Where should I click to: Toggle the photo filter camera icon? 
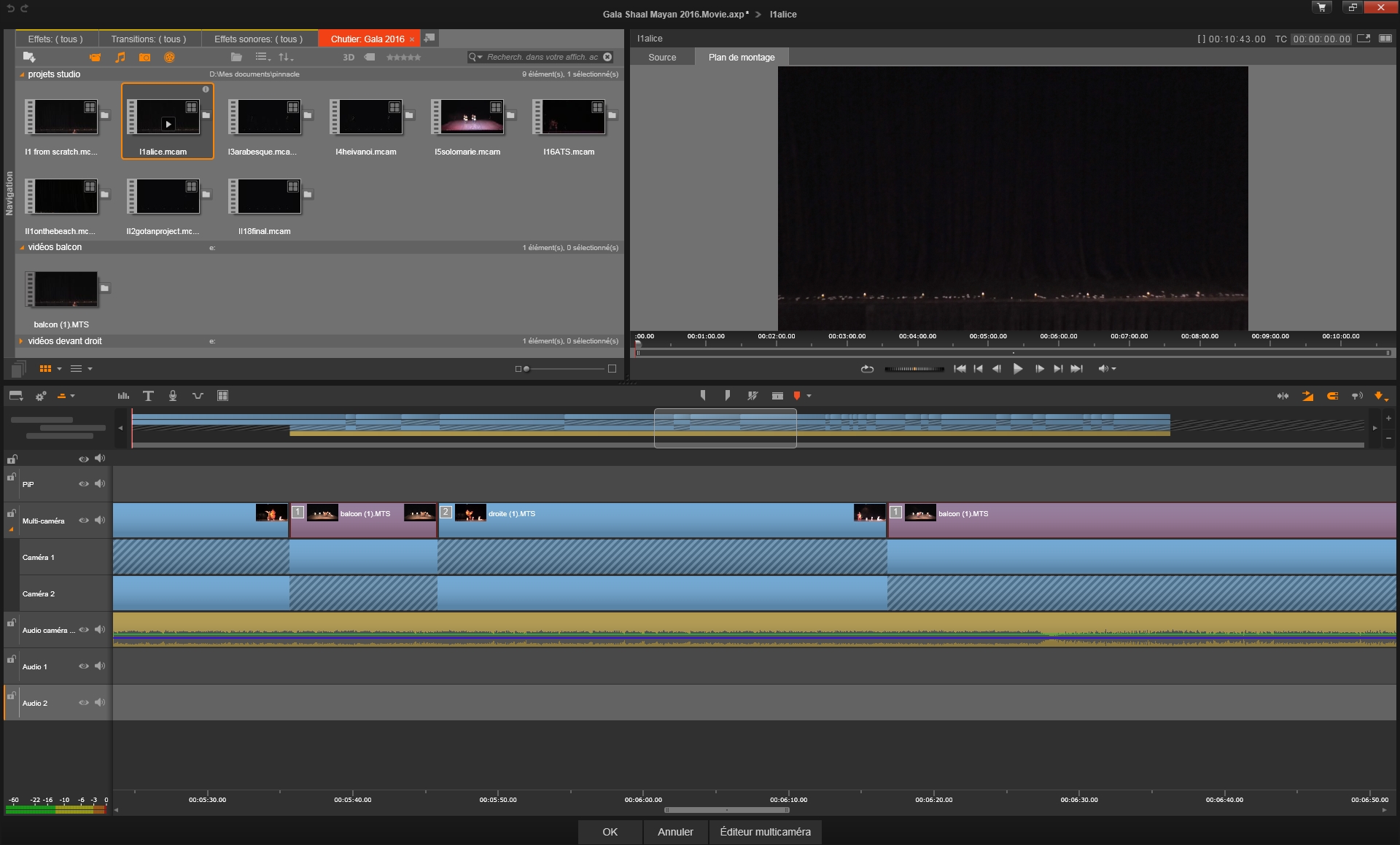point(144,57)
